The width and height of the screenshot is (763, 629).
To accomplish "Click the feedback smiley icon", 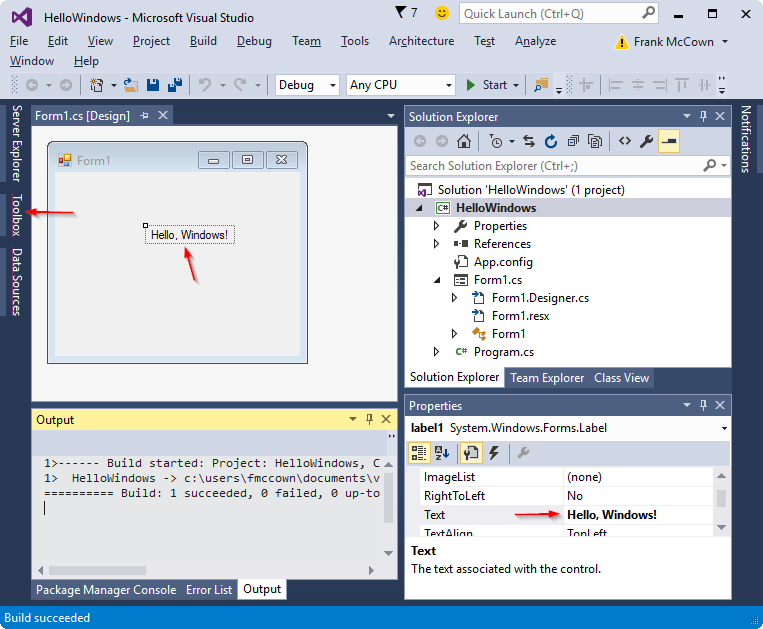I will [x=441, y=13].
